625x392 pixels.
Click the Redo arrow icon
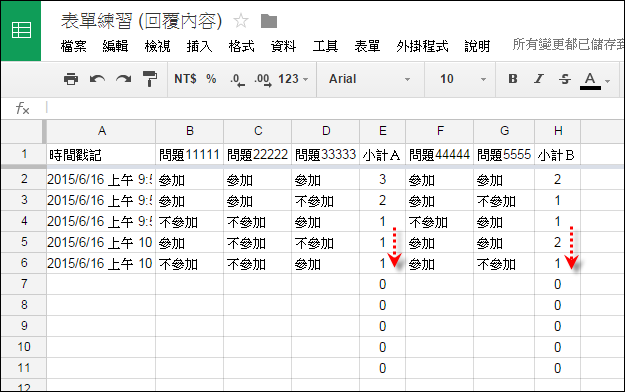point(124,79)
